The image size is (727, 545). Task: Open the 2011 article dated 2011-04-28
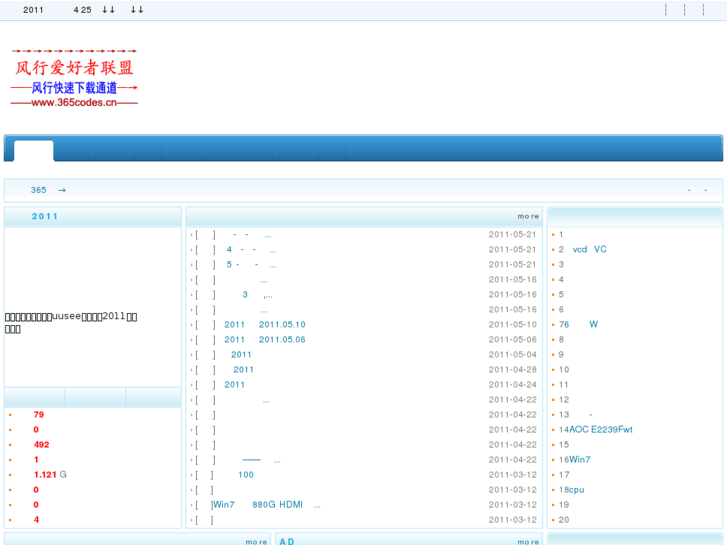pos(243,370)
